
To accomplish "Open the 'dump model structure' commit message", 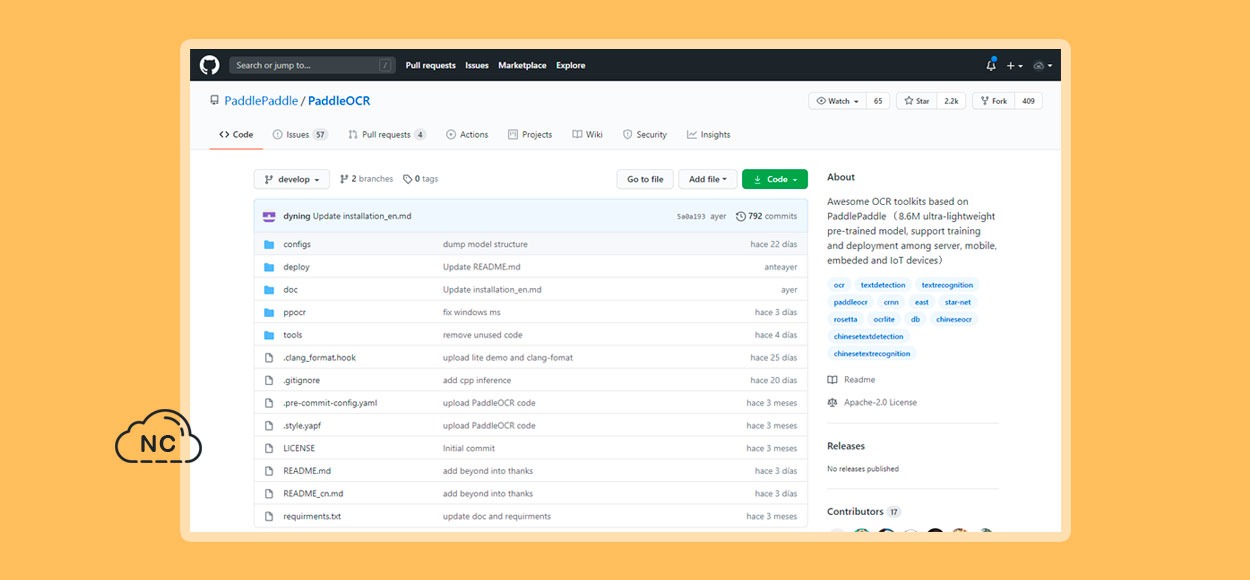I will [x=485, y=244].
